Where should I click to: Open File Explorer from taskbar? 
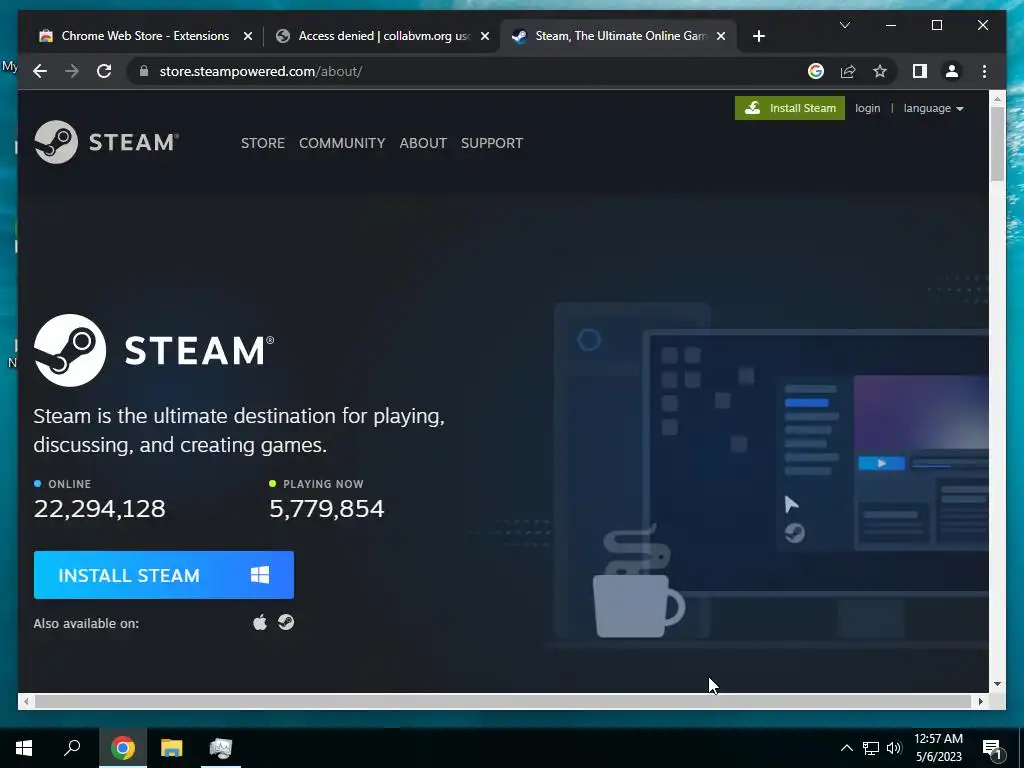[x=172, y=748]
